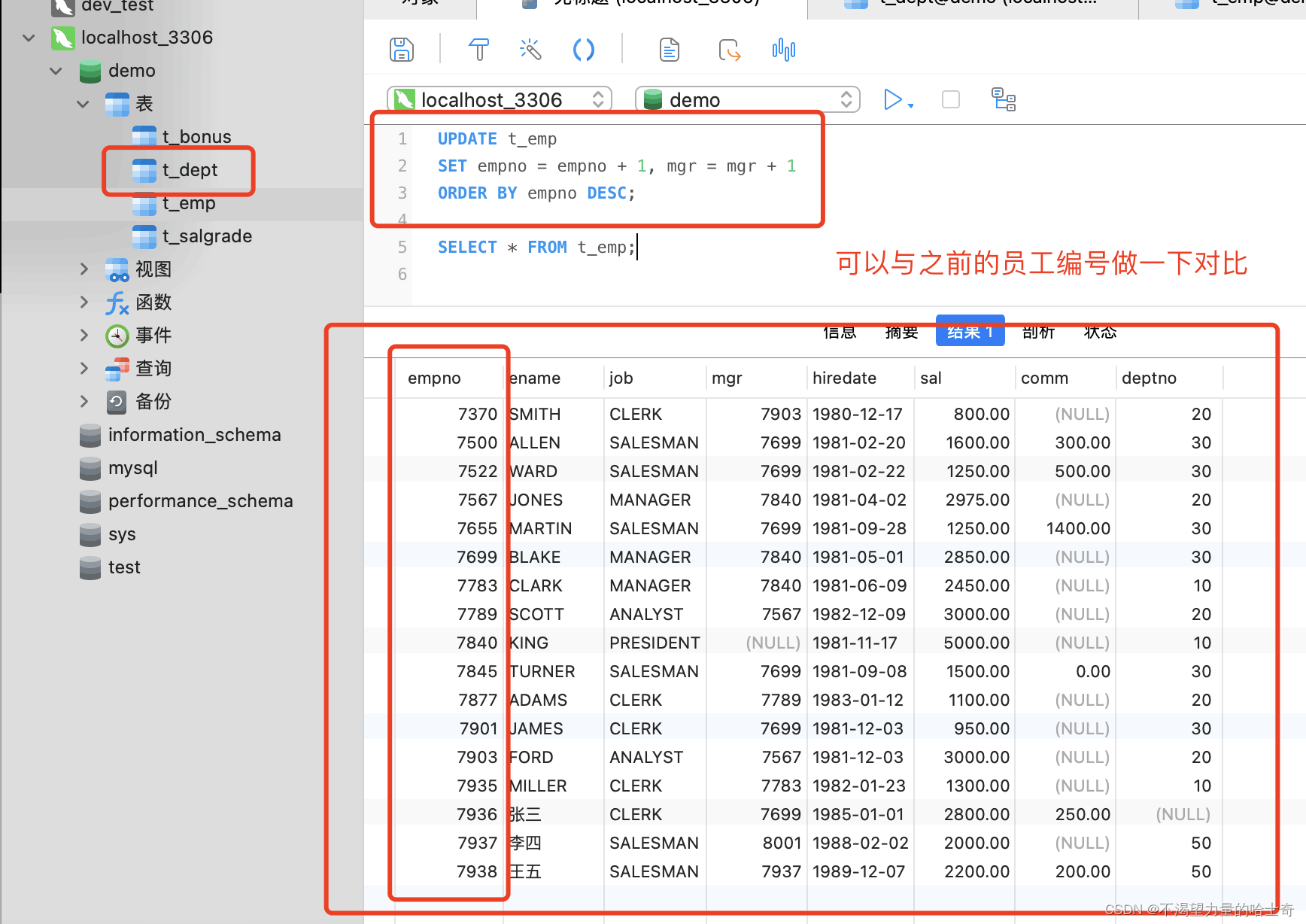Open the localhost_3306 connection dropdown
The width and height of the screenshot is (1306, 924).
pyautogui.click(x=598, y=99)
